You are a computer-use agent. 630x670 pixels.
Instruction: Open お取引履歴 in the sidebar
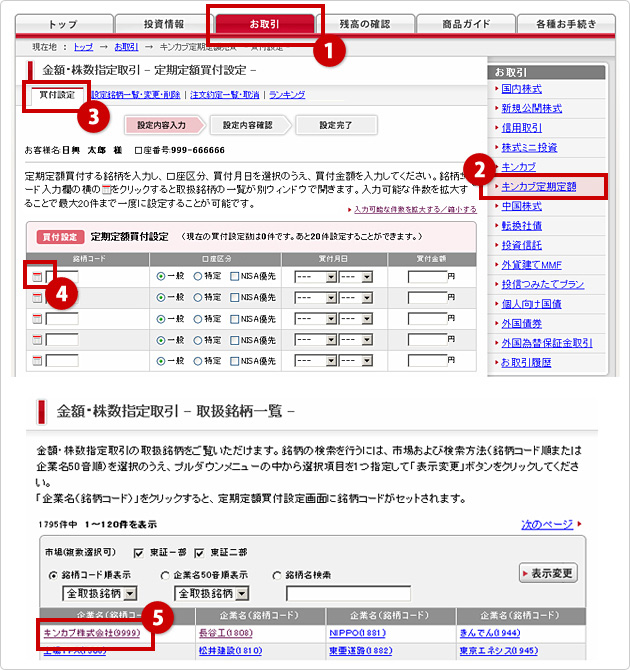(526, 363)
